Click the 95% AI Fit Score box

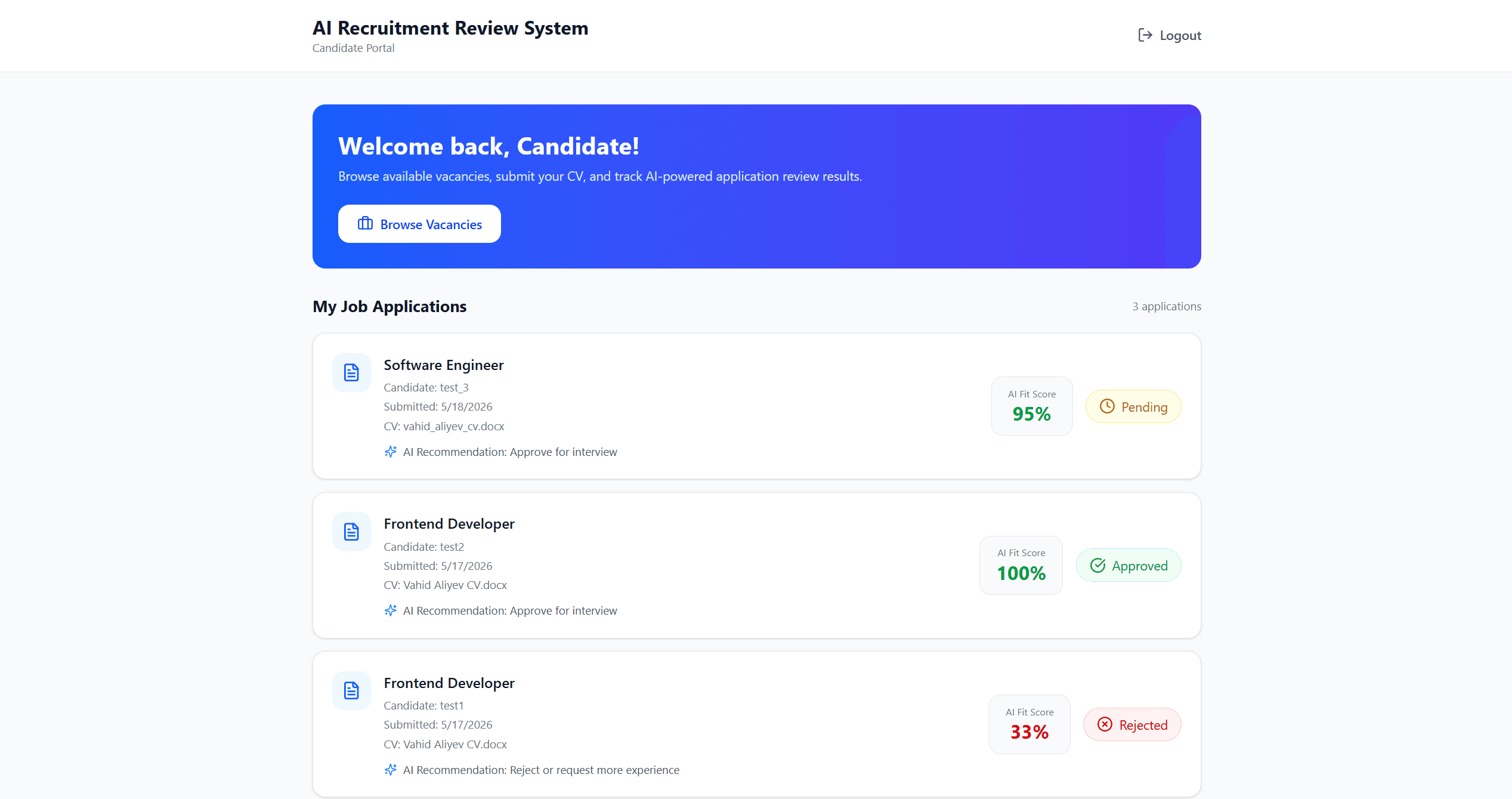(1032, 406)
